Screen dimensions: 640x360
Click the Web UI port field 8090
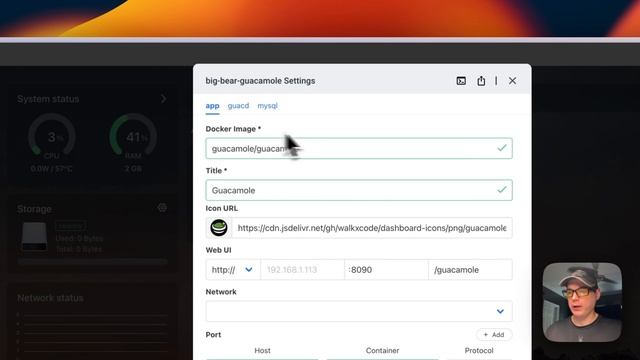(x=386, y=270)
